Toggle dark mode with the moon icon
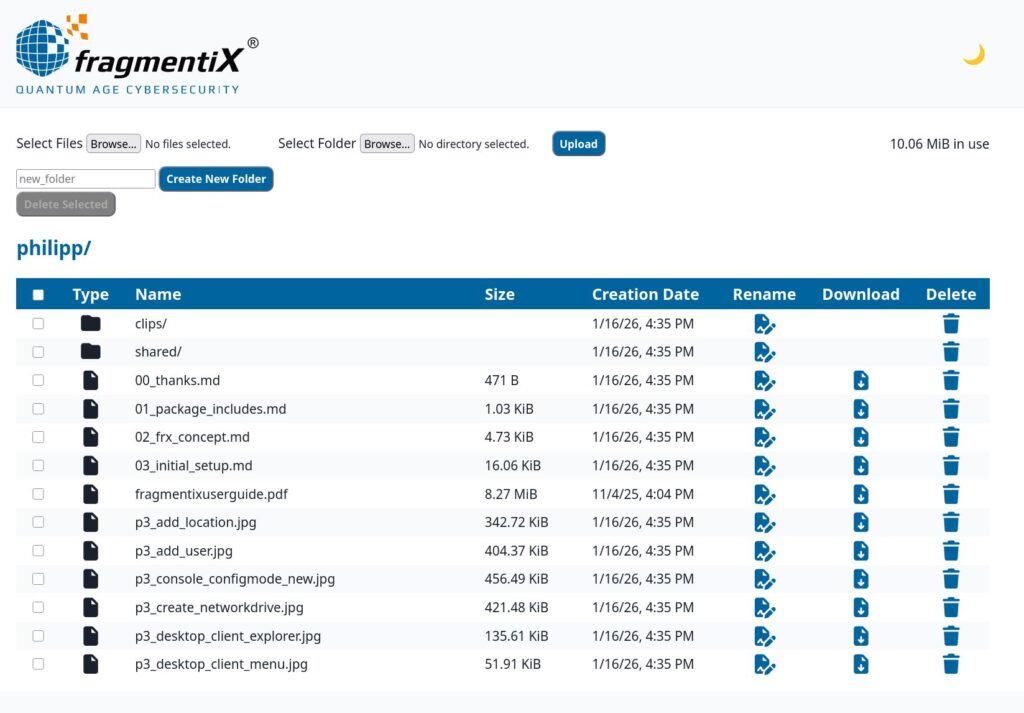This screenshot has height=713, width=1024. (x=973, y=55)
